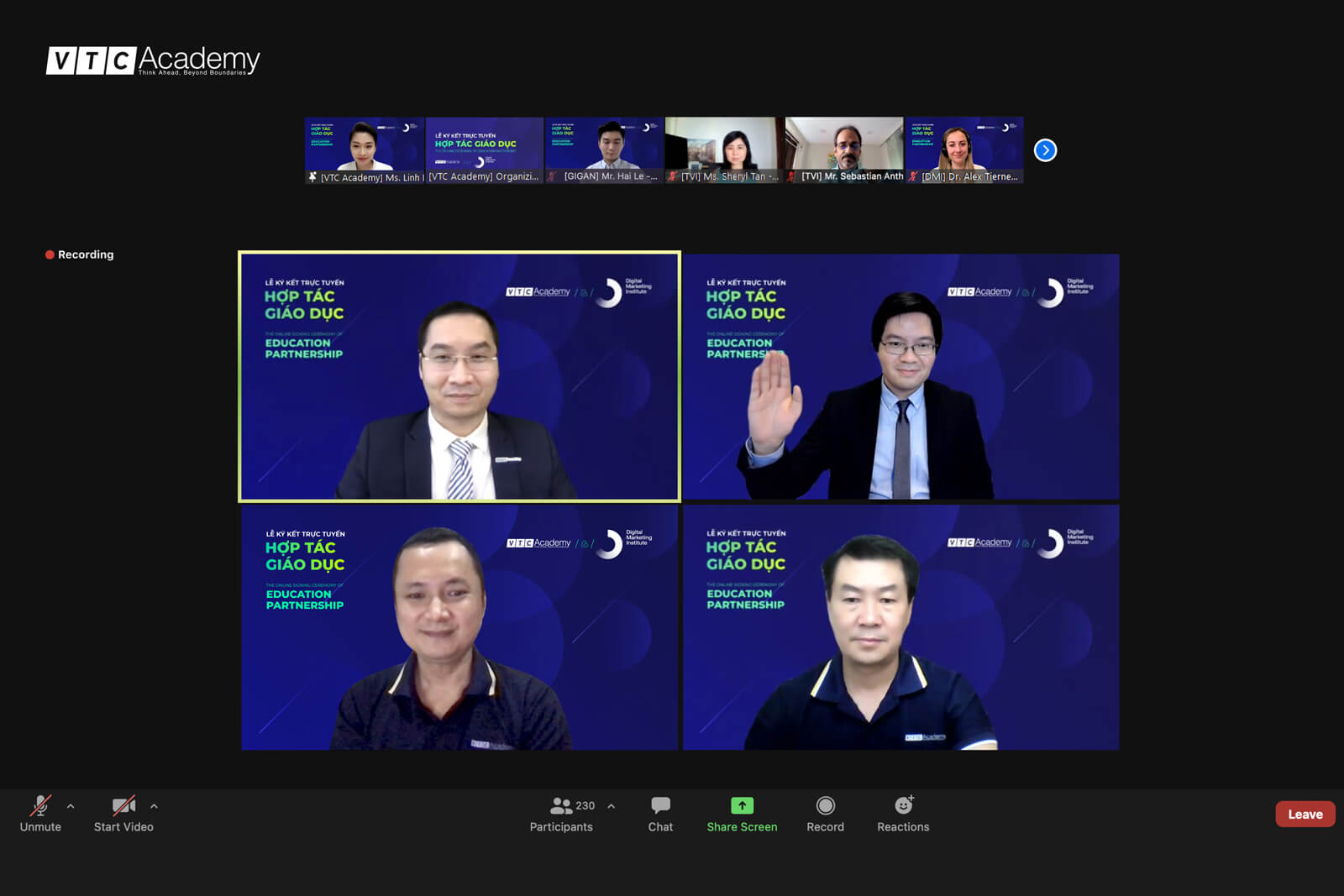Open the Reactions emoji menu
This screenshot has height=896, width=1344.
point(903,806)
